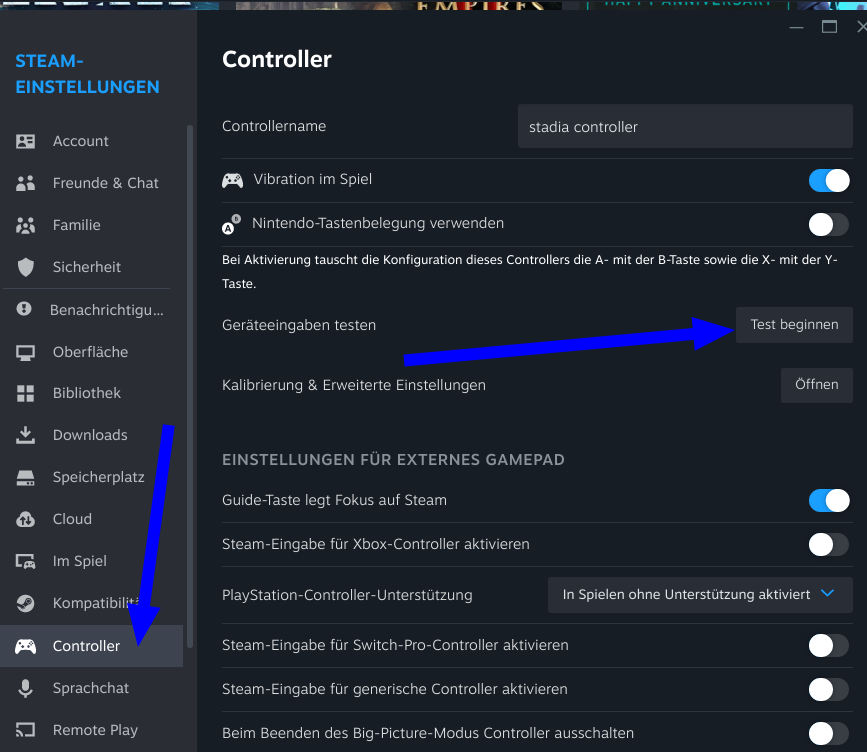Open Remote Play settings
The width and height of the screenshot is (867, 752).
coord(91,730)
